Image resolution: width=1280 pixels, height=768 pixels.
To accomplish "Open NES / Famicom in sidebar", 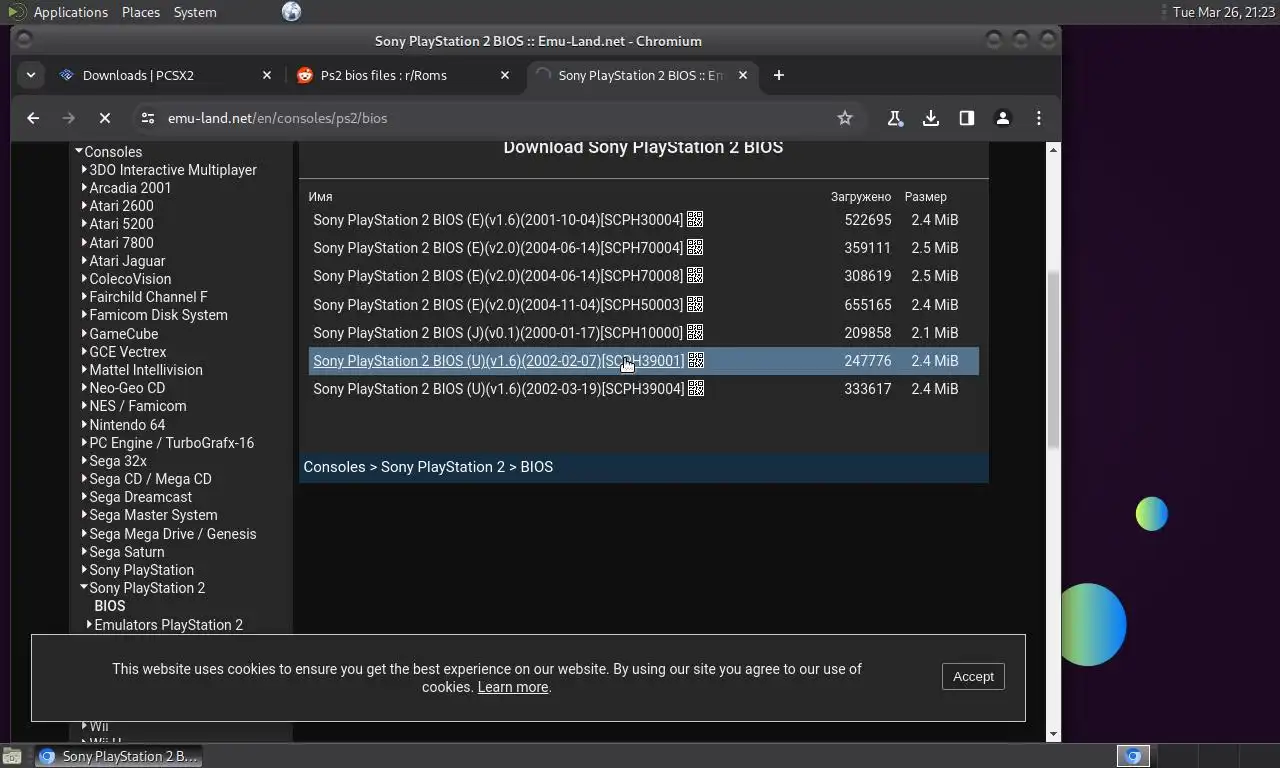I will pos(138,405).
